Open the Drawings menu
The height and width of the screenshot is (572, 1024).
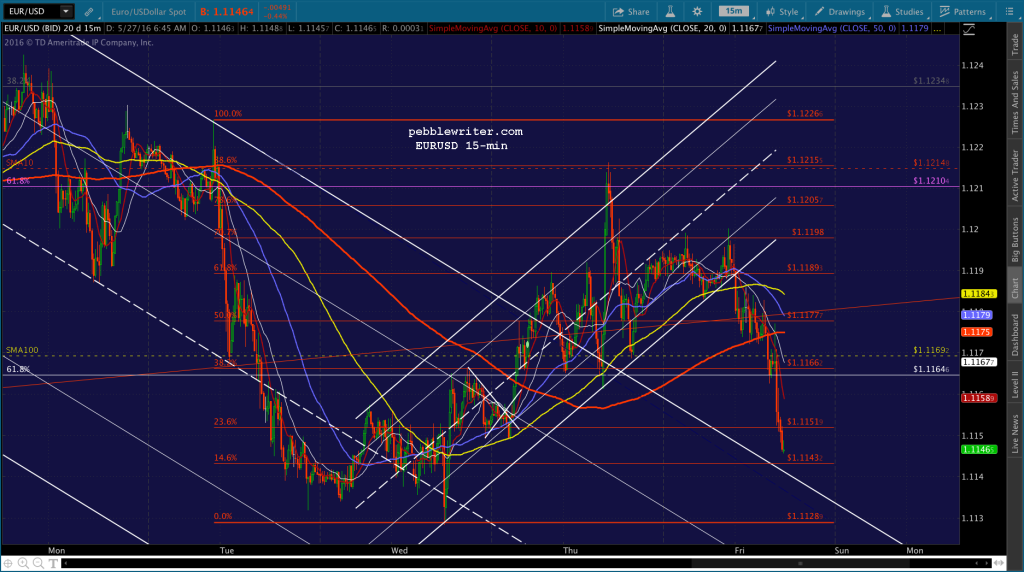click(840, 12)
